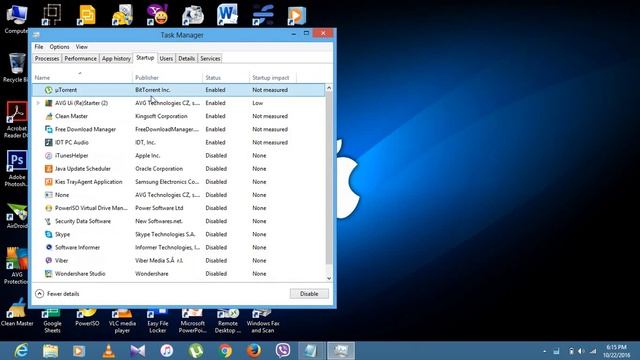
Task: Open the Word desktop shortcut
Action: [227, 15]
